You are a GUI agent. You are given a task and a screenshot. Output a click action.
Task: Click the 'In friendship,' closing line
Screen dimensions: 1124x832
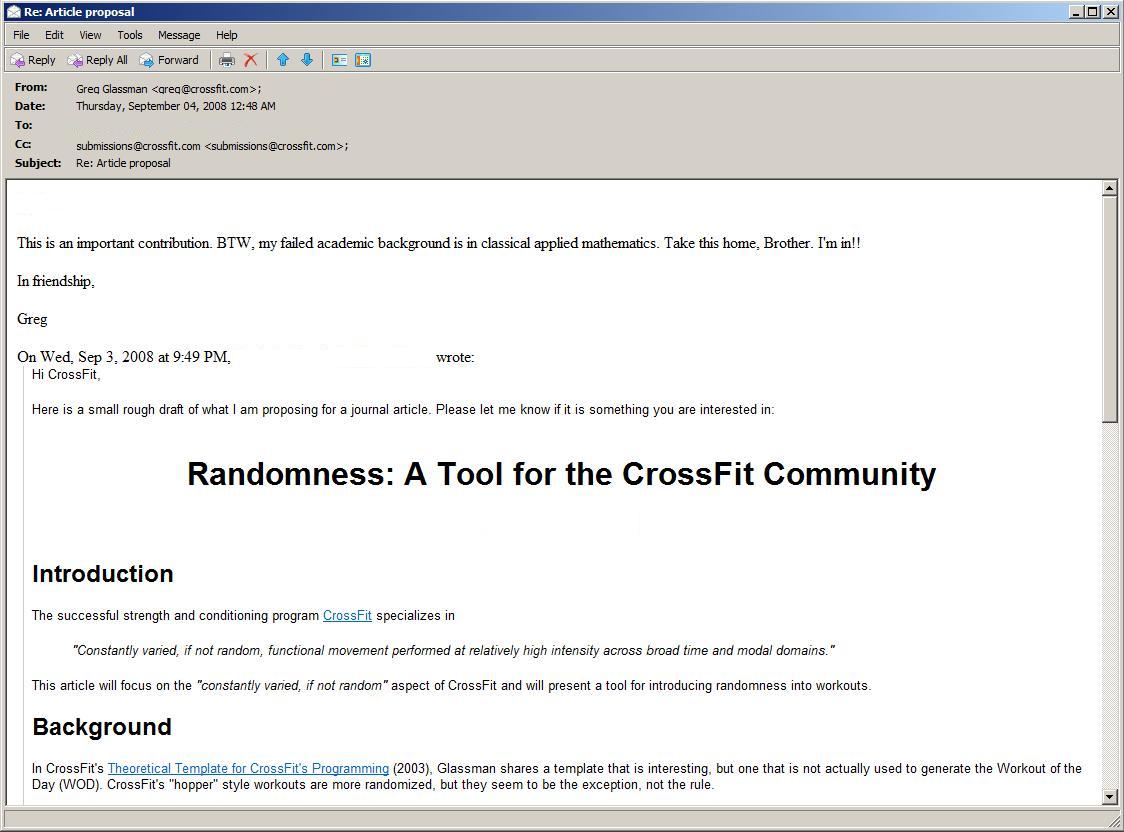tap(56, 281)
